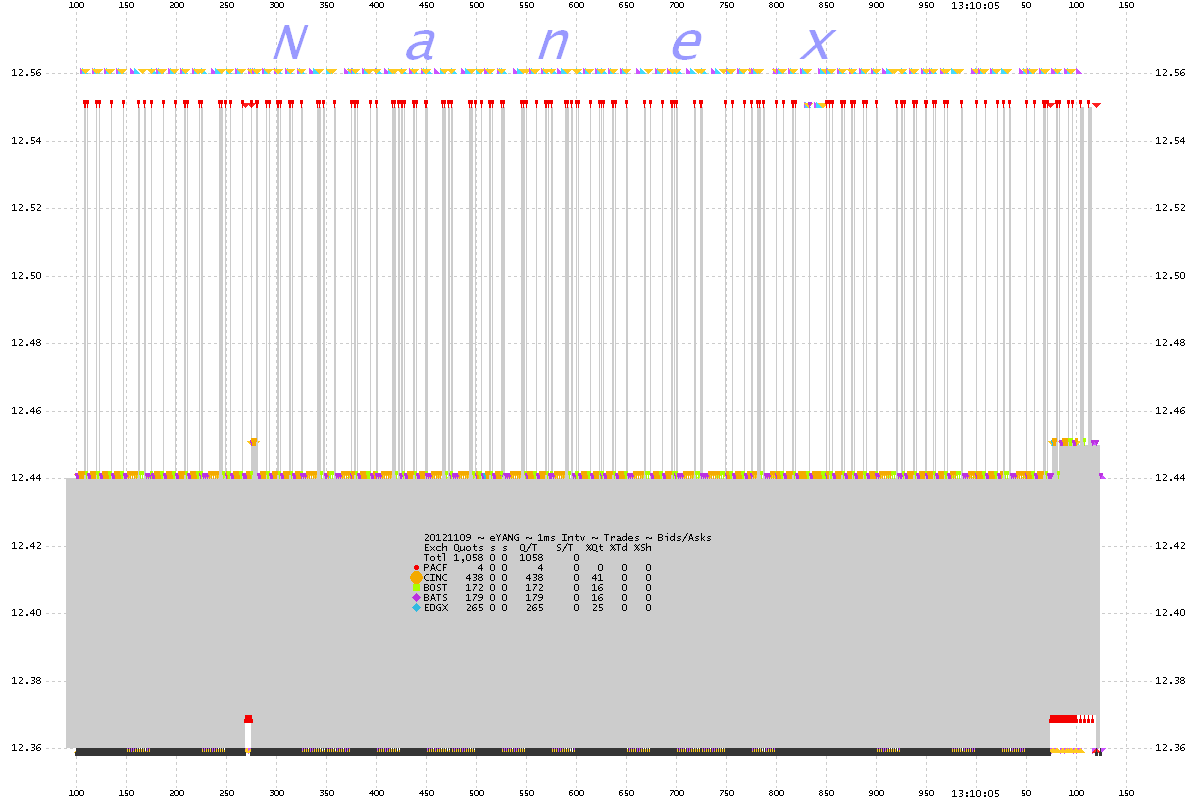Click the green BOST legend square
Viewport: 1198px width, 800px height.
pyautogui.click(x=416, y=588)
